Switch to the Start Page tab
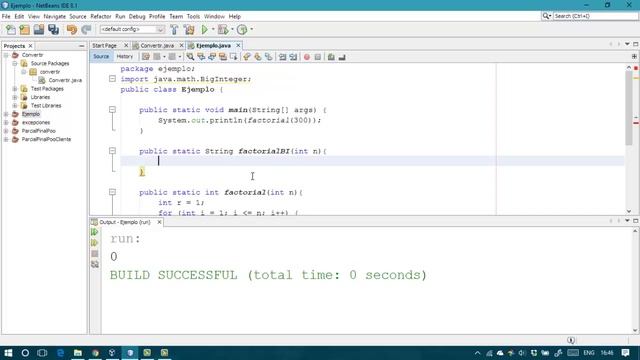Image resolution: width=640 pixels, height=360 pixels. [x=104, y=46]
